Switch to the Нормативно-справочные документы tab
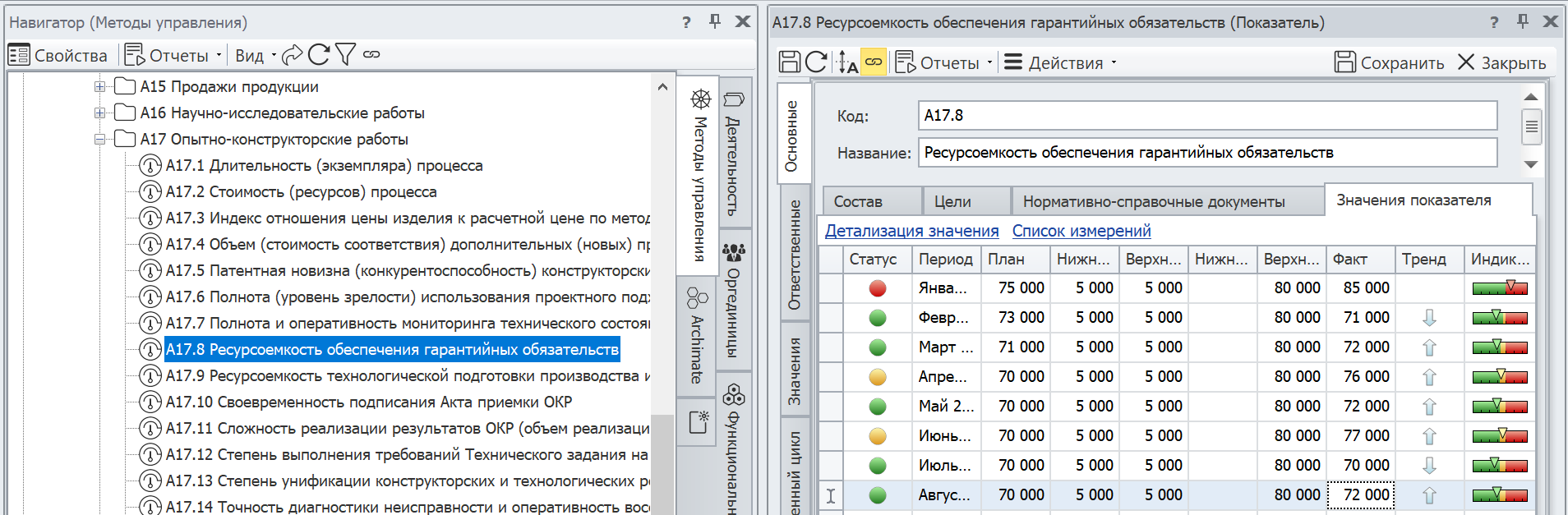This screenshot has height=515, width=1568. pyautogui.click(x=1153, y=201)
